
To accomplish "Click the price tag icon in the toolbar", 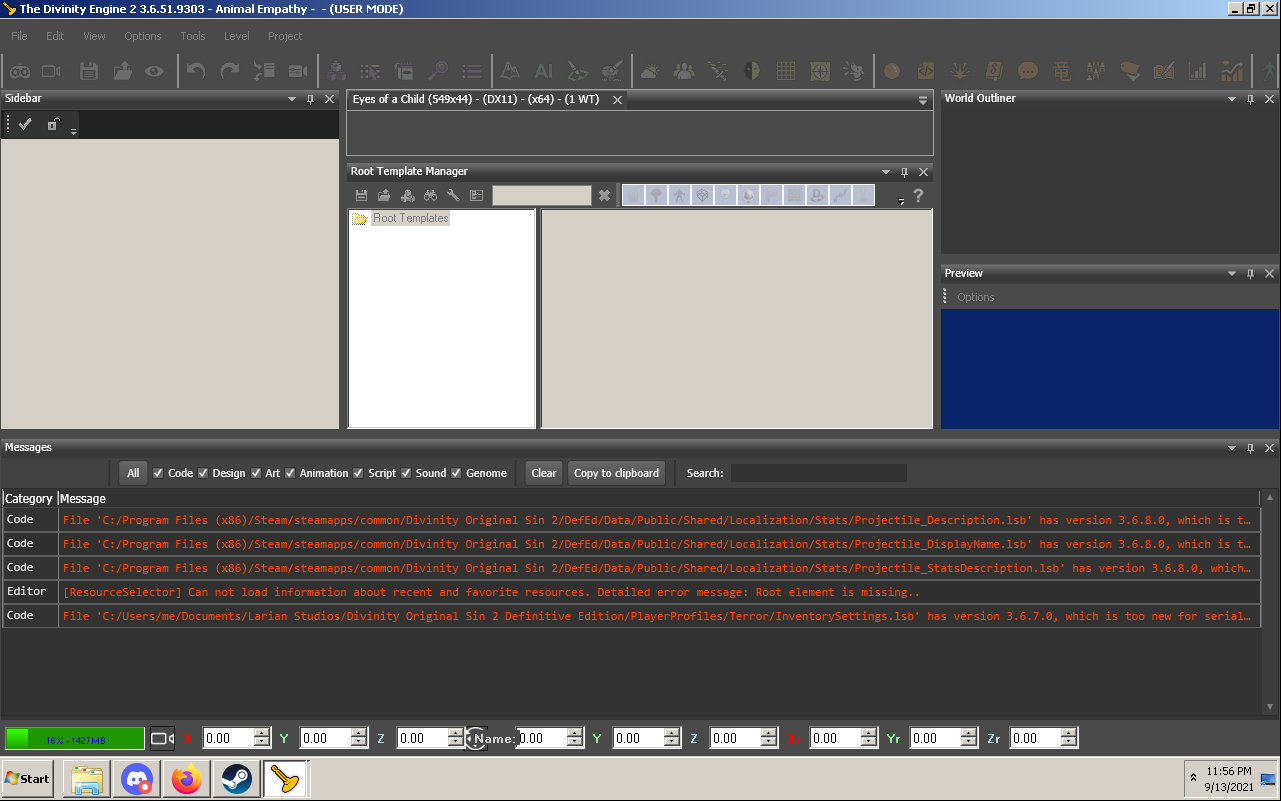I will pyautogui.click(x=1130, y=71).
